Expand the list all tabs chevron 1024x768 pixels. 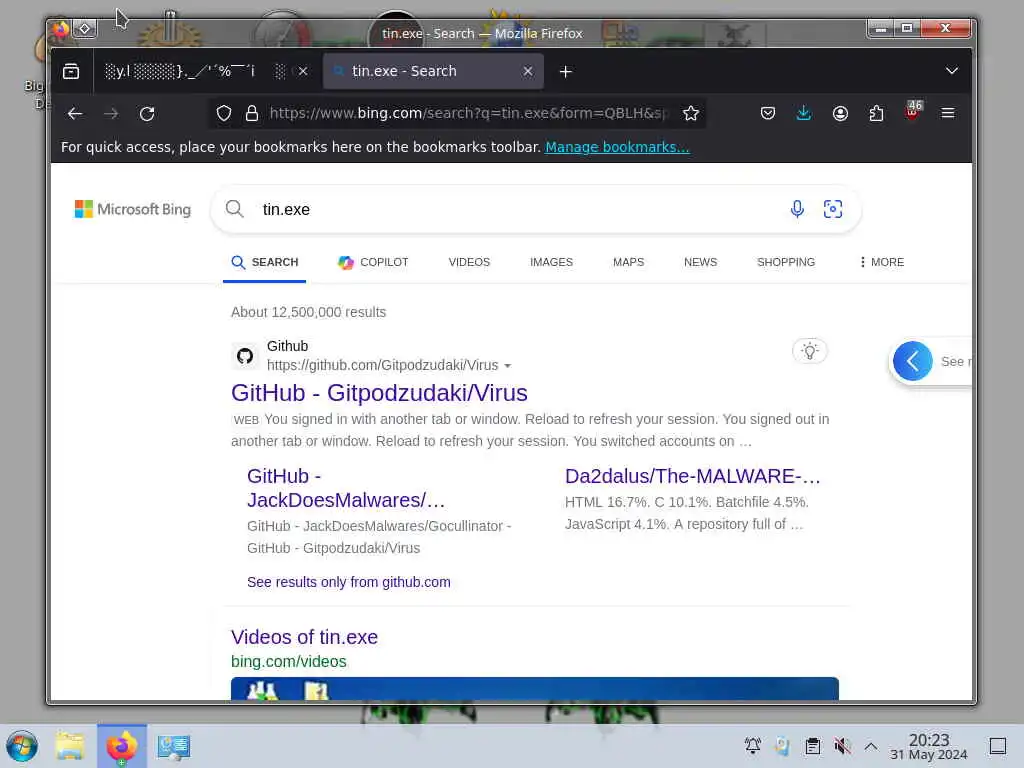(952, 71)
